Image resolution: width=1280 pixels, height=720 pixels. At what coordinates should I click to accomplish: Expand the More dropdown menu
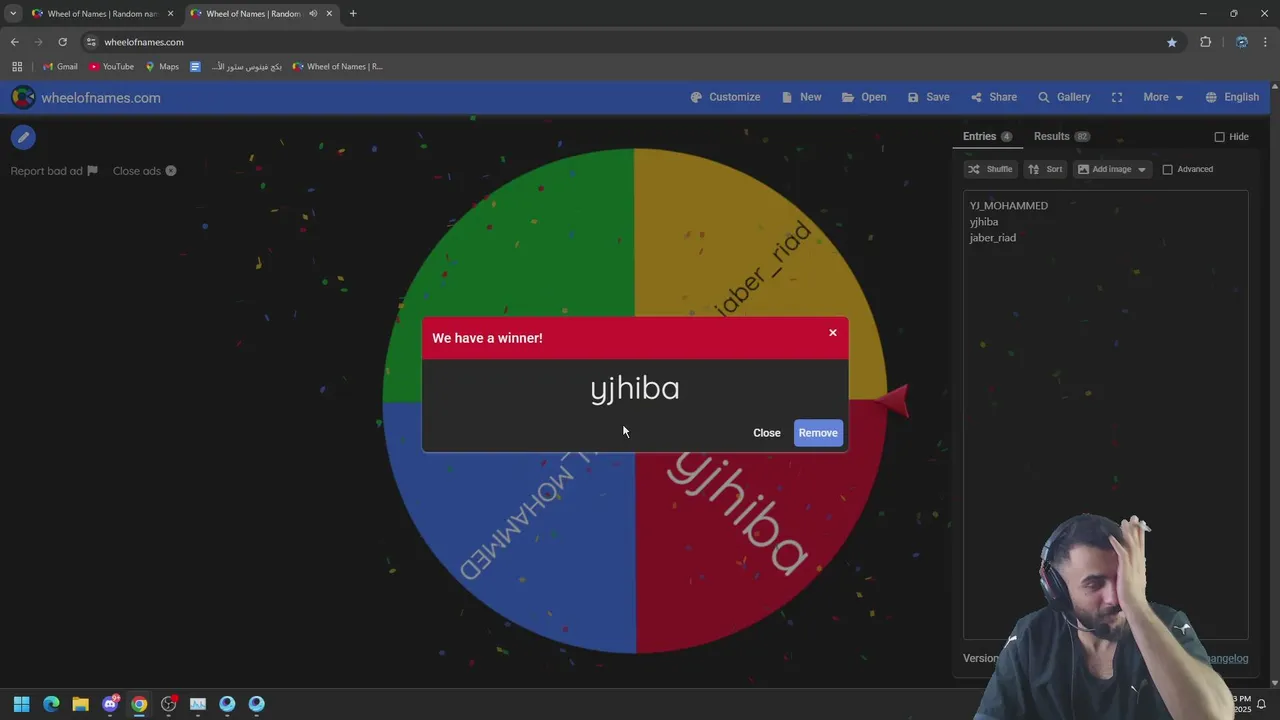1163,97
